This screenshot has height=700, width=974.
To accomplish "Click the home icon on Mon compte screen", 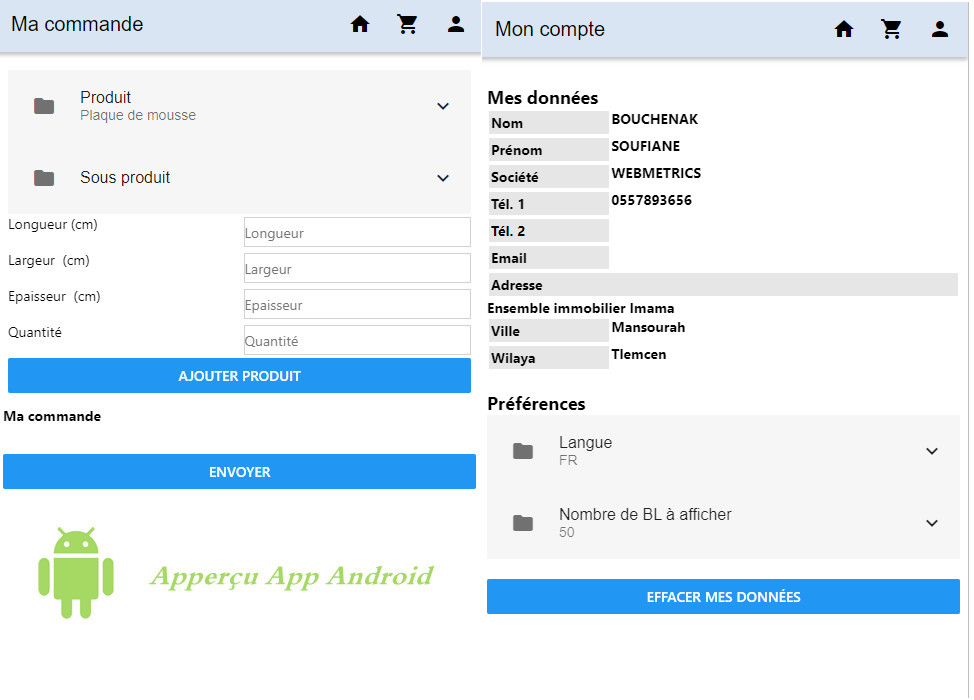I will [x=844, y=29].
